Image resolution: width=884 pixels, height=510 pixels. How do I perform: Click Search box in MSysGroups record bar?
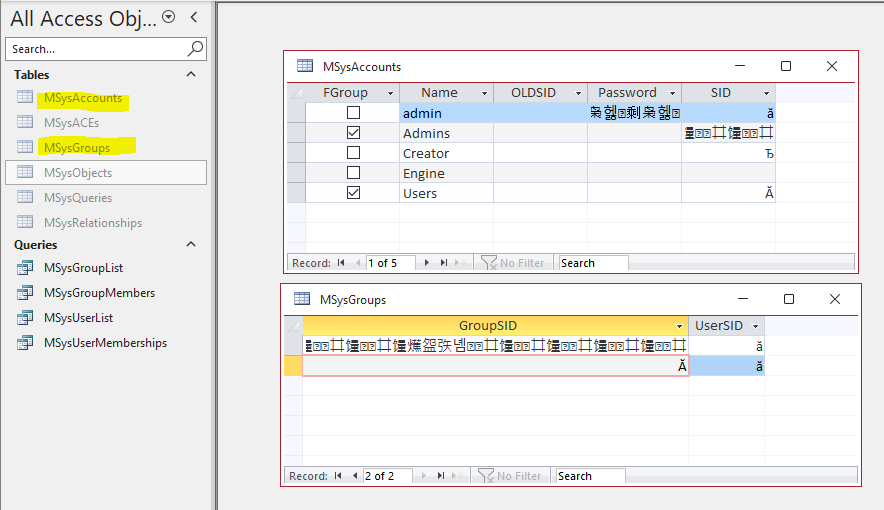(590, 476)
